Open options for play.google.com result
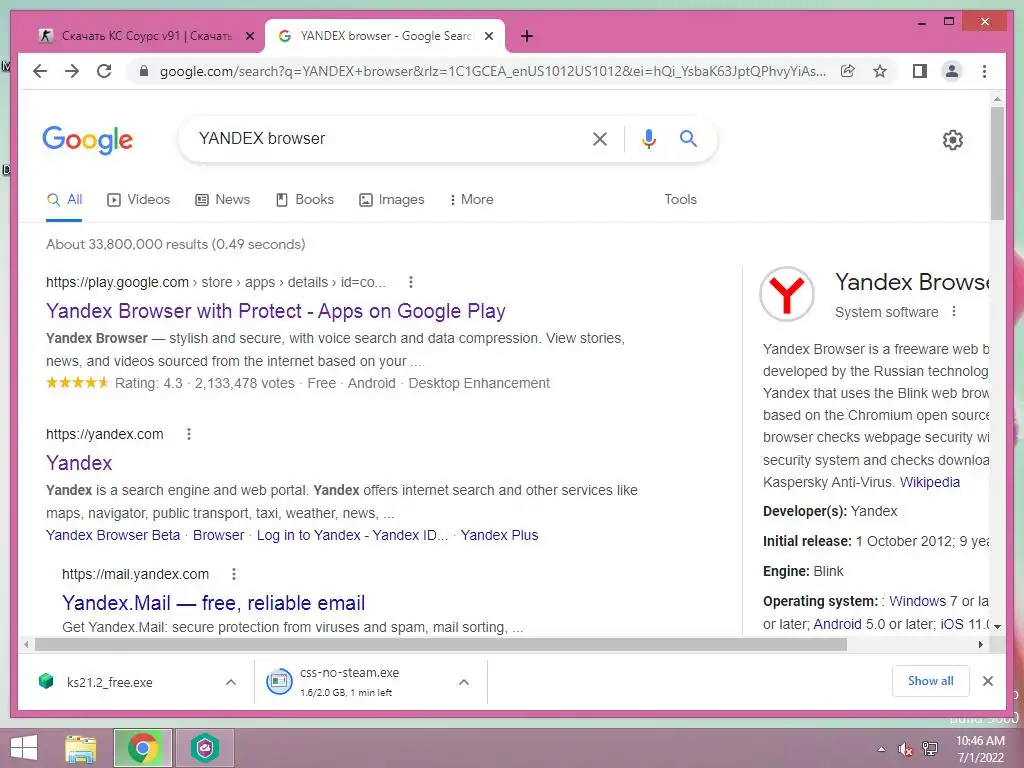 coord(410,282)
